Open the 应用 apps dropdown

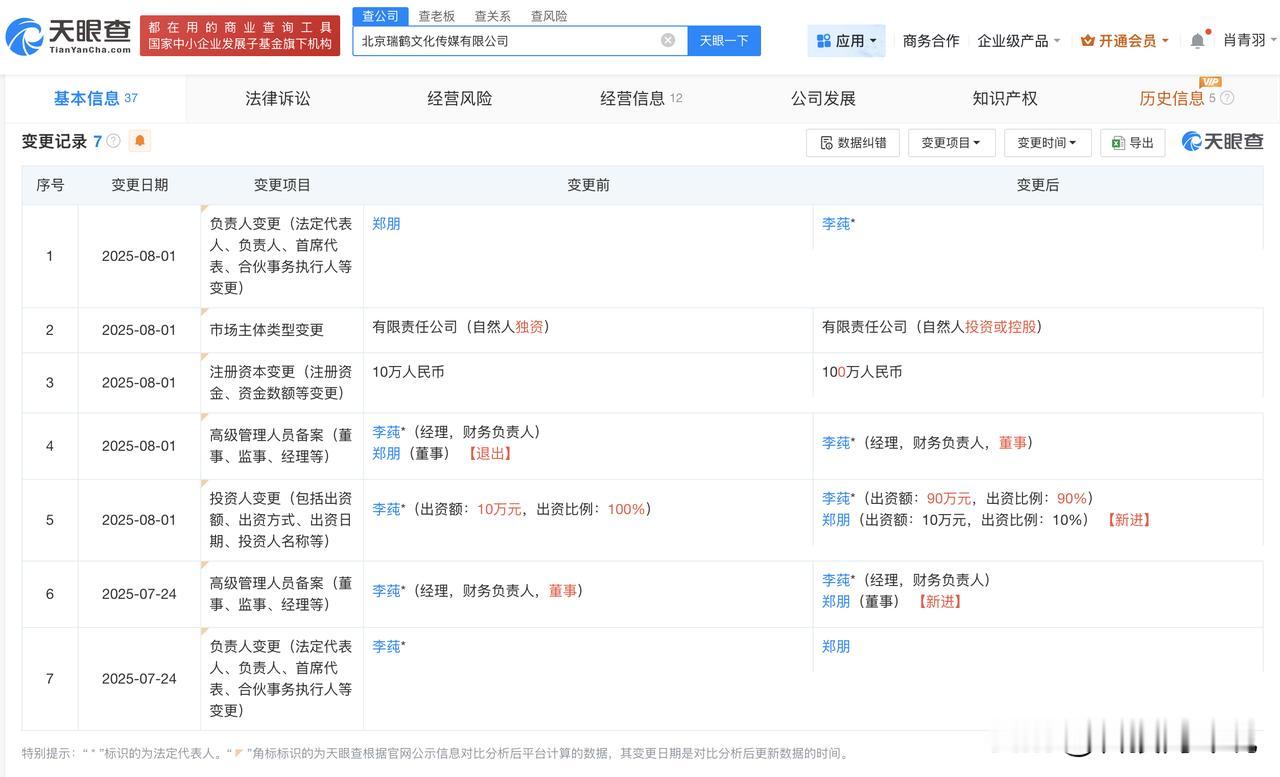(x=846, y=41)
